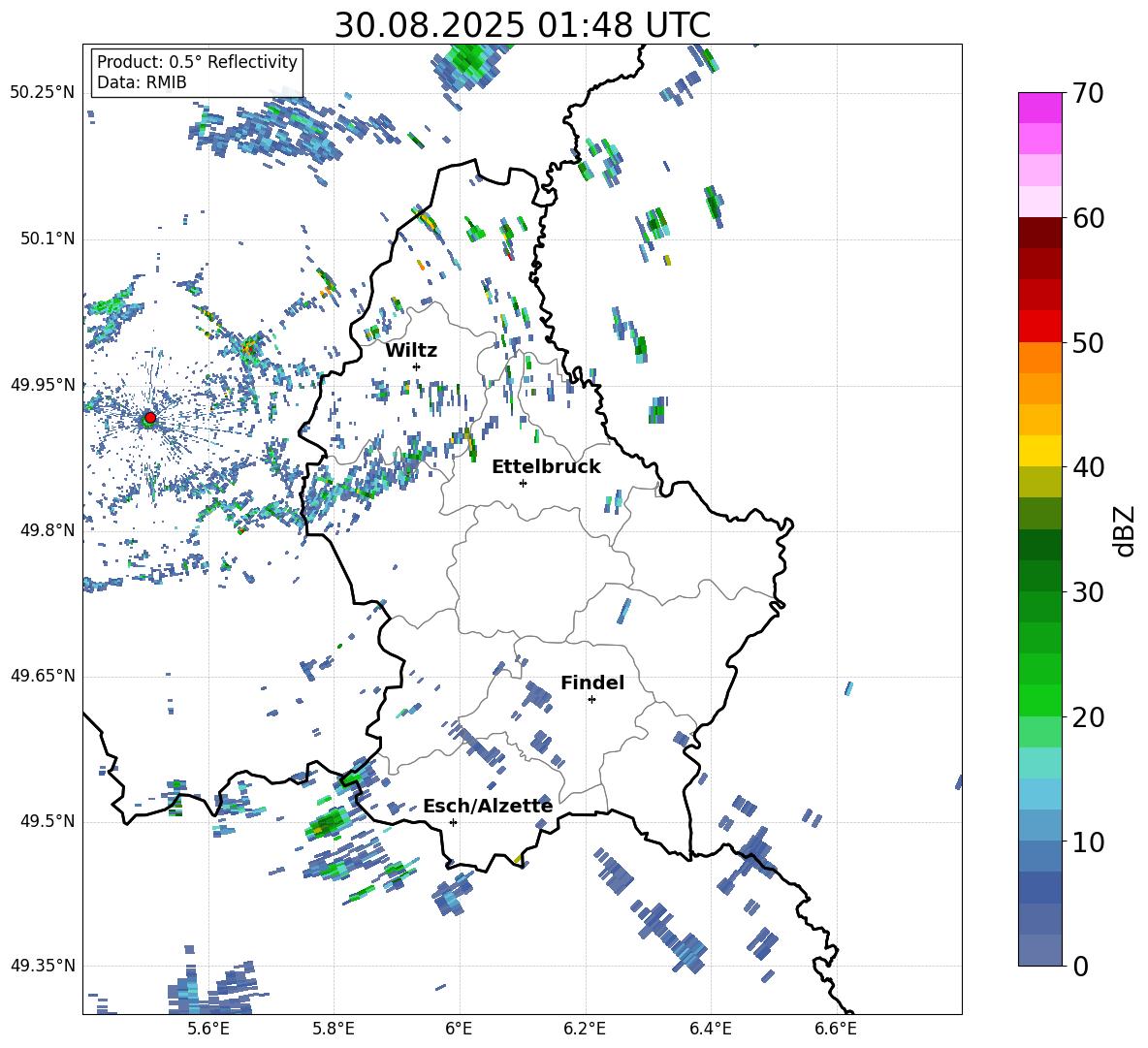Click the 50.1°N latitude label

[x=48, y=238]
